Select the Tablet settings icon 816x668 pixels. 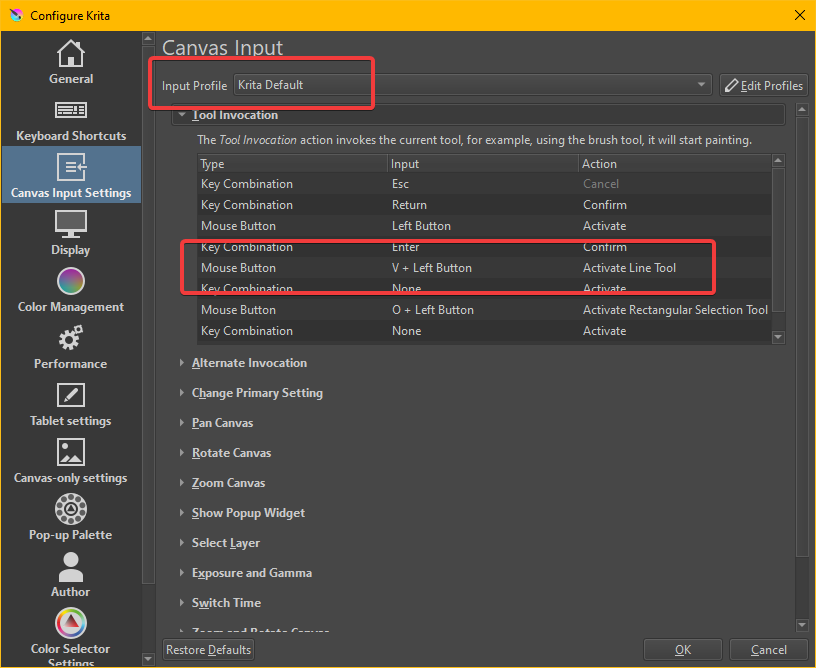[71, 395]
